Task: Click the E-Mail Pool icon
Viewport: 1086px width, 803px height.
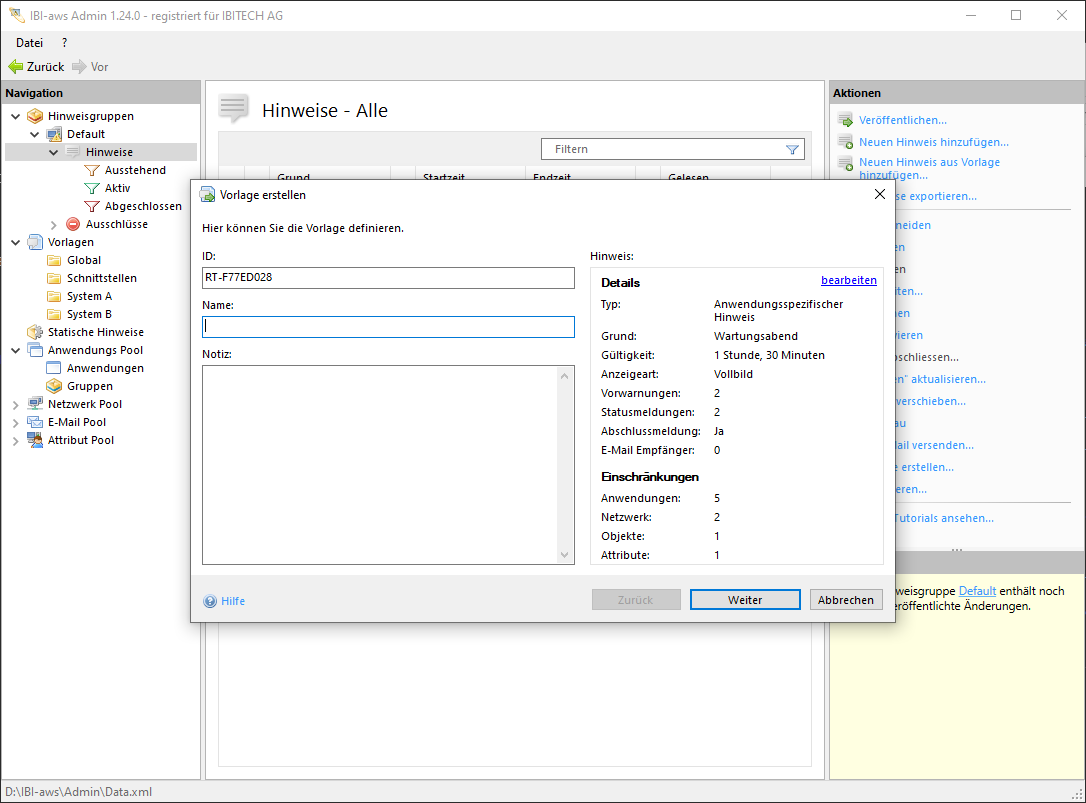Action: tap(35, 422)
